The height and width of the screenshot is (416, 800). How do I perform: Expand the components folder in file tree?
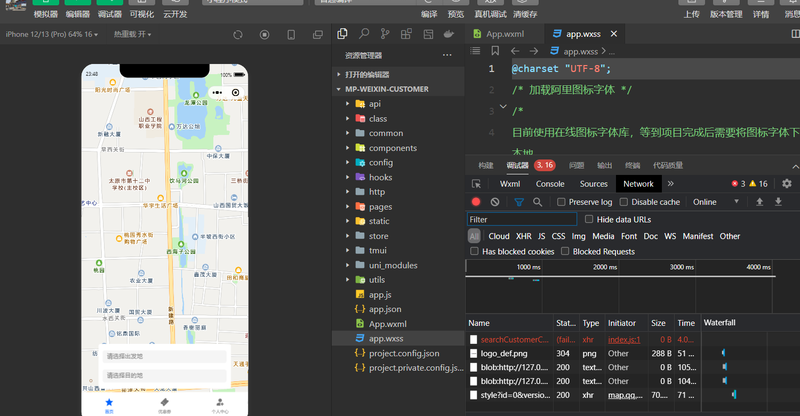[392, 148]
